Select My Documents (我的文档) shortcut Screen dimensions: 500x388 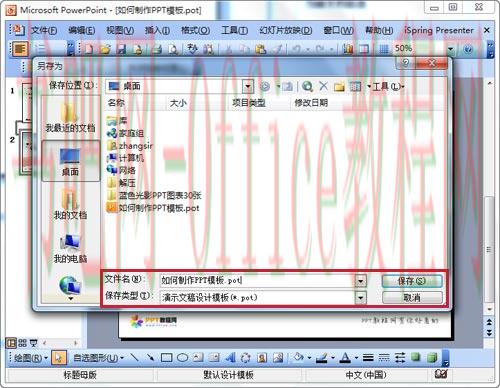coord(70,204)
